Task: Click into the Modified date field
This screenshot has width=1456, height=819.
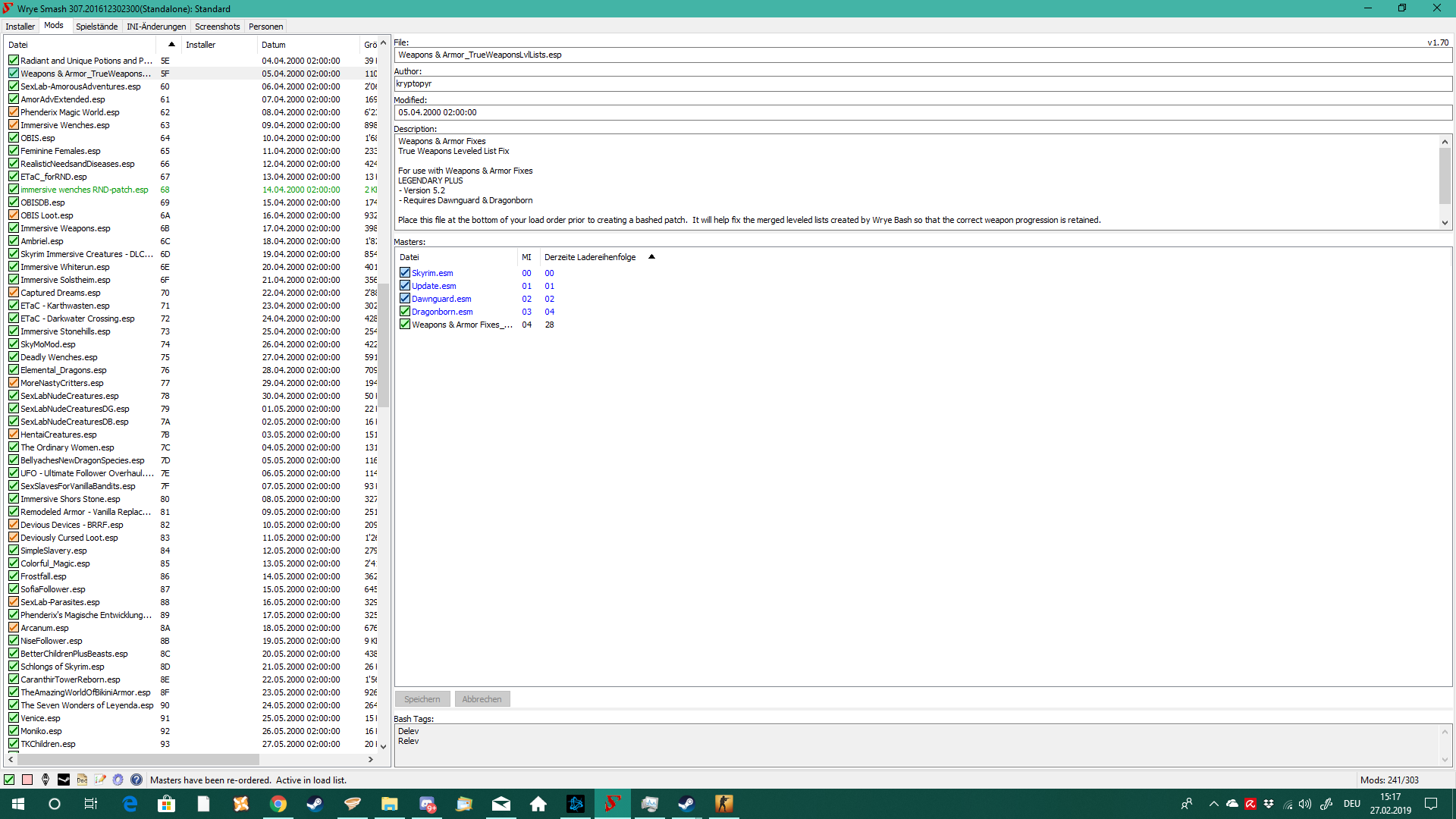Action: (x=923, y=113)
